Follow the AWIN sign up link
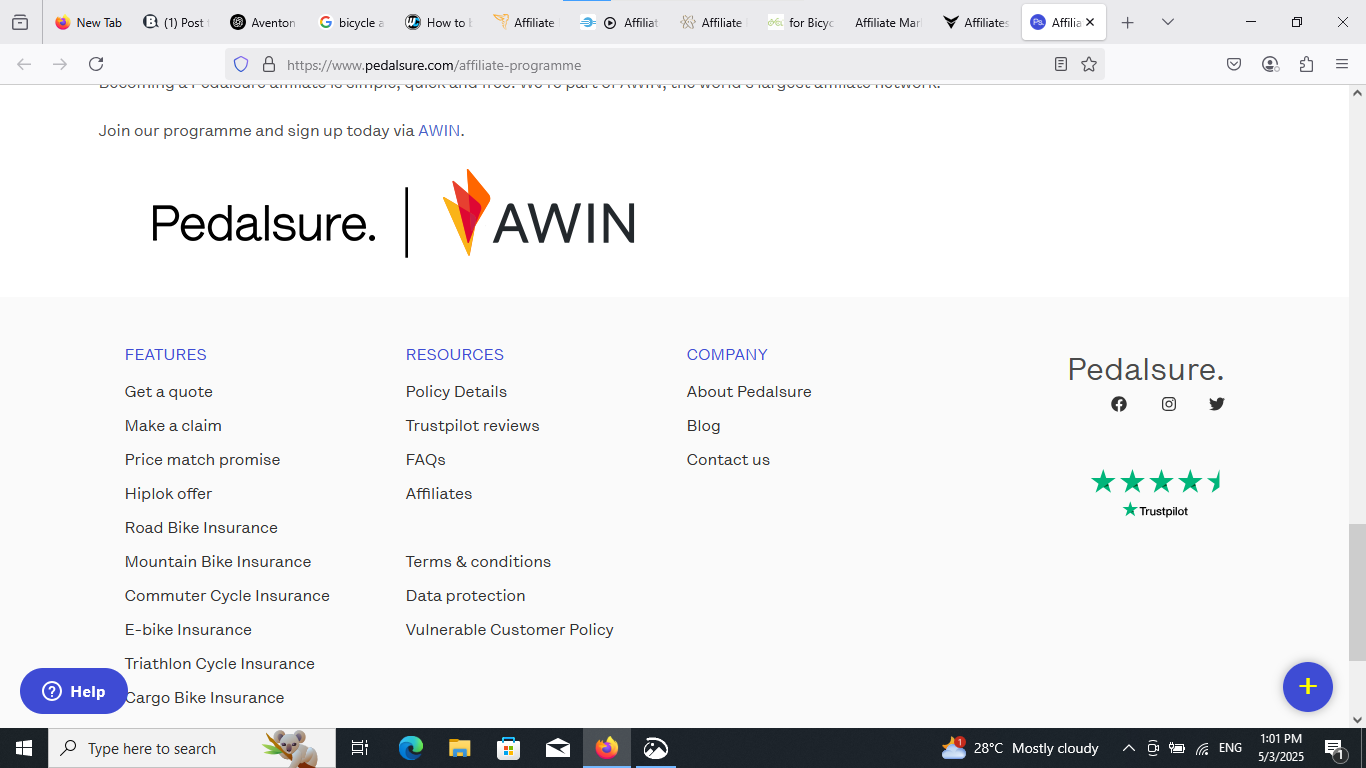 tap(439, 130)
